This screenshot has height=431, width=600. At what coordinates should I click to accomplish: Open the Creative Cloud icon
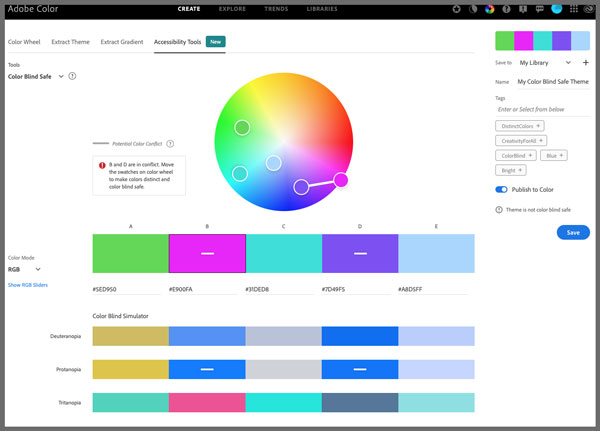589,9
